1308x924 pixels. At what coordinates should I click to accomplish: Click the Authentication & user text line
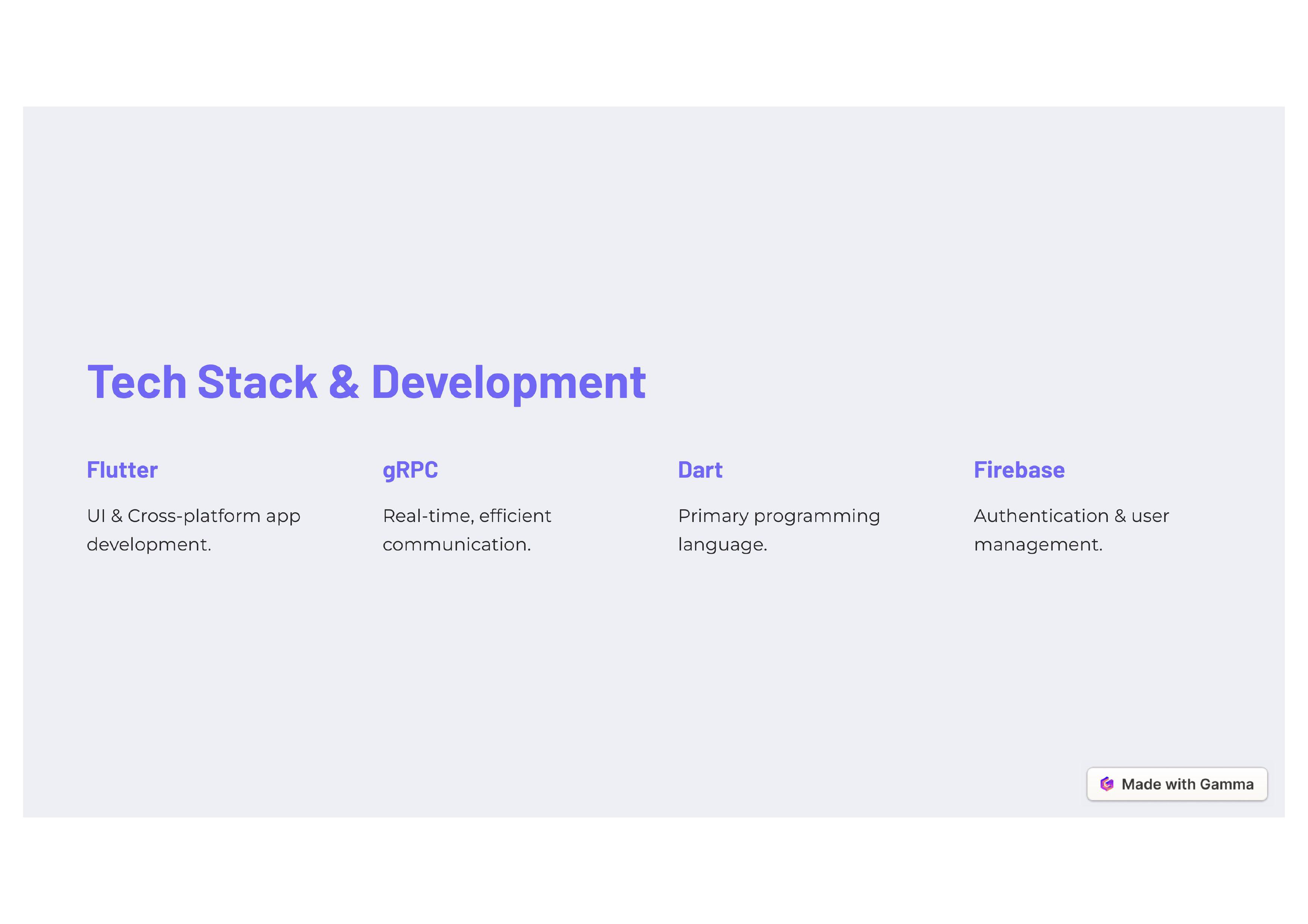pos(1071,516)
